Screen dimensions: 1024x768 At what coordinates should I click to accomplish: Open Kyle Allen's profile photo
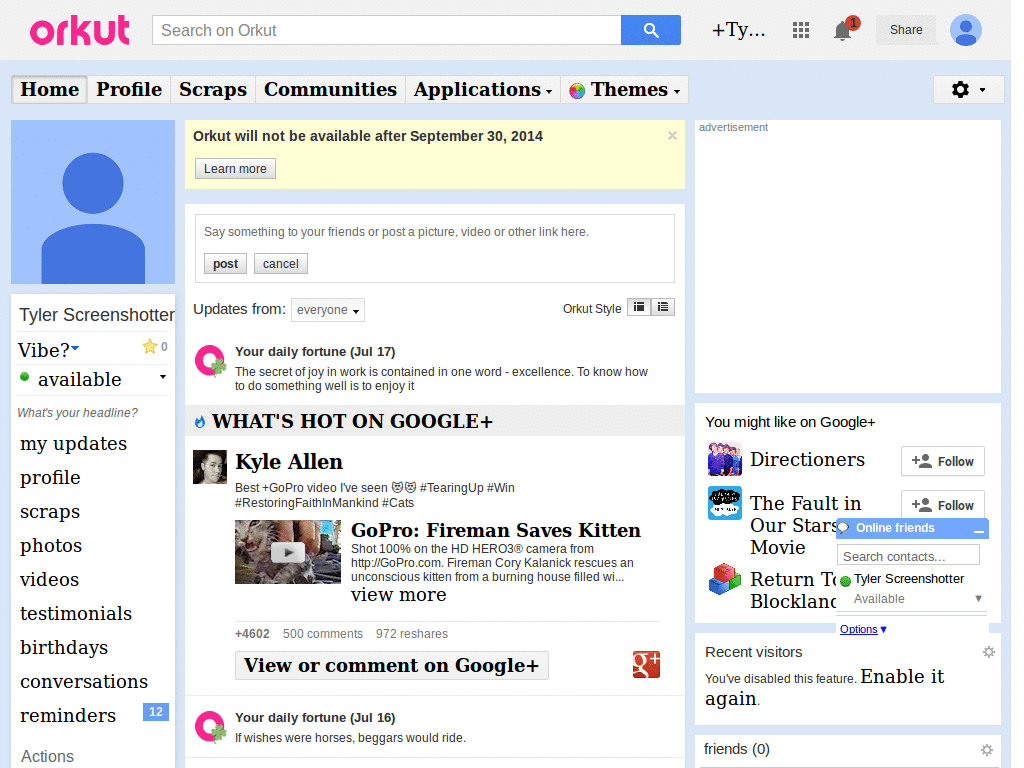coord(210,467)
